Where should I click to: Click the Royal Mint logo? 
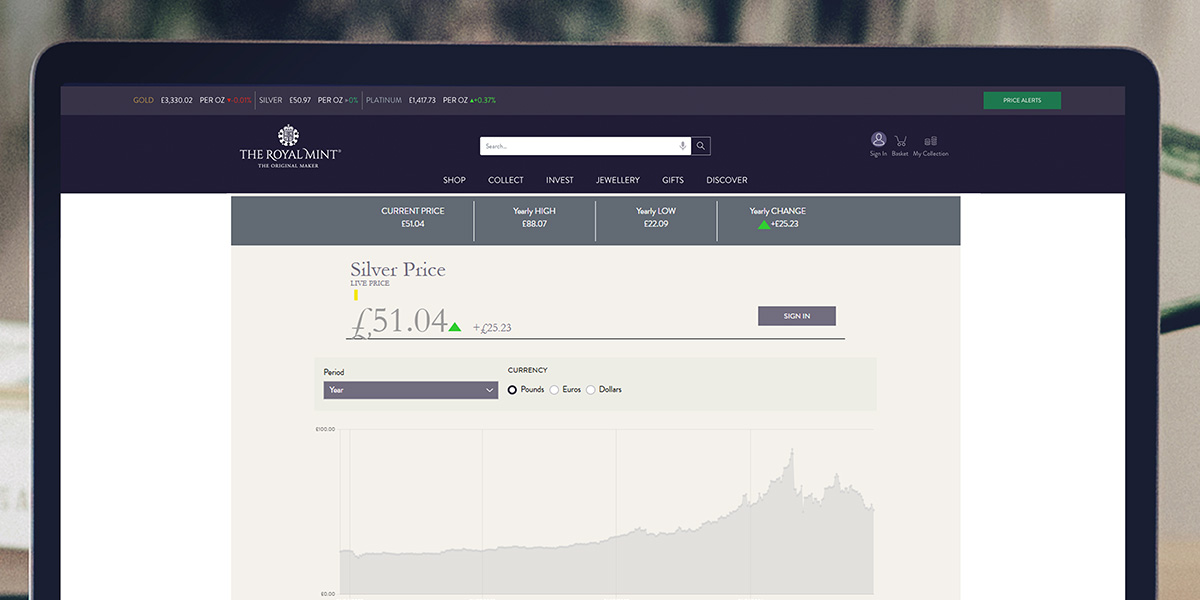click(x=290, y=146)
